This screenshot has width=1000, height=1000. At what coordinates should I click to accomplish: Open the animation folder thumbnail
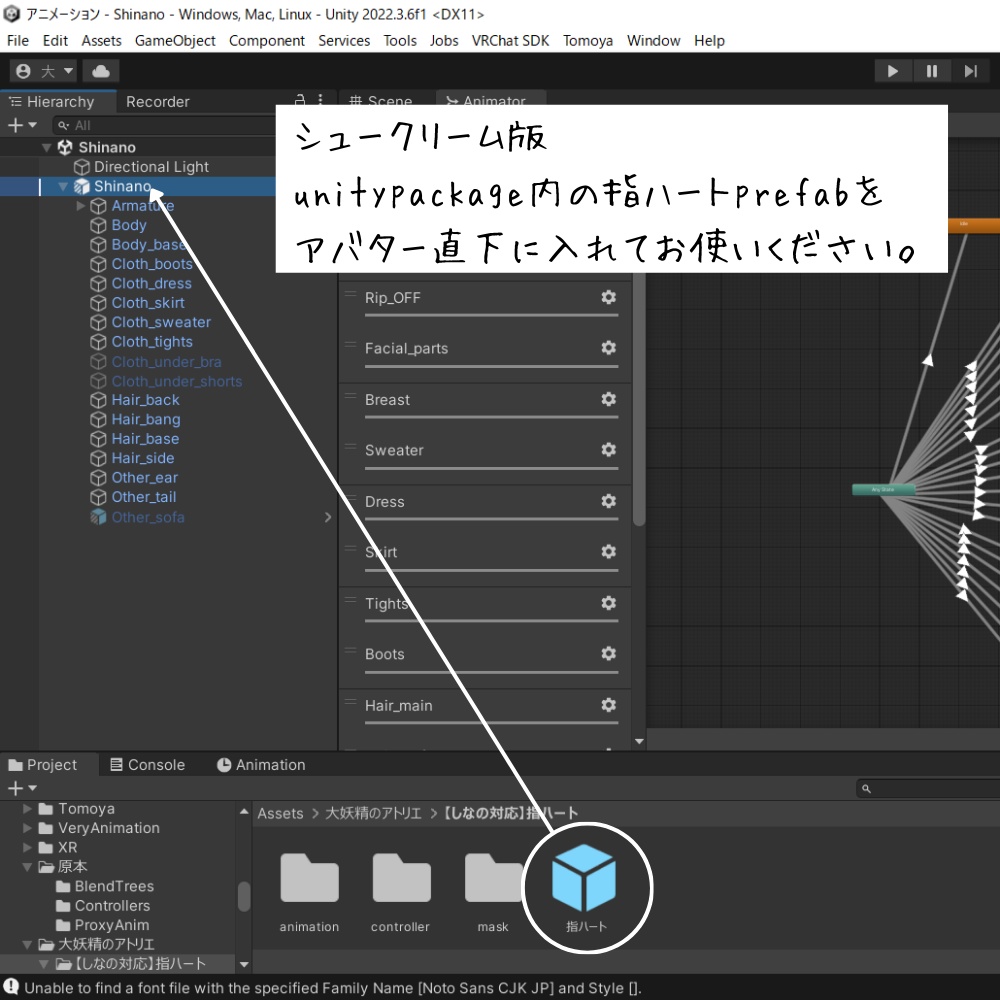(309, 878)
